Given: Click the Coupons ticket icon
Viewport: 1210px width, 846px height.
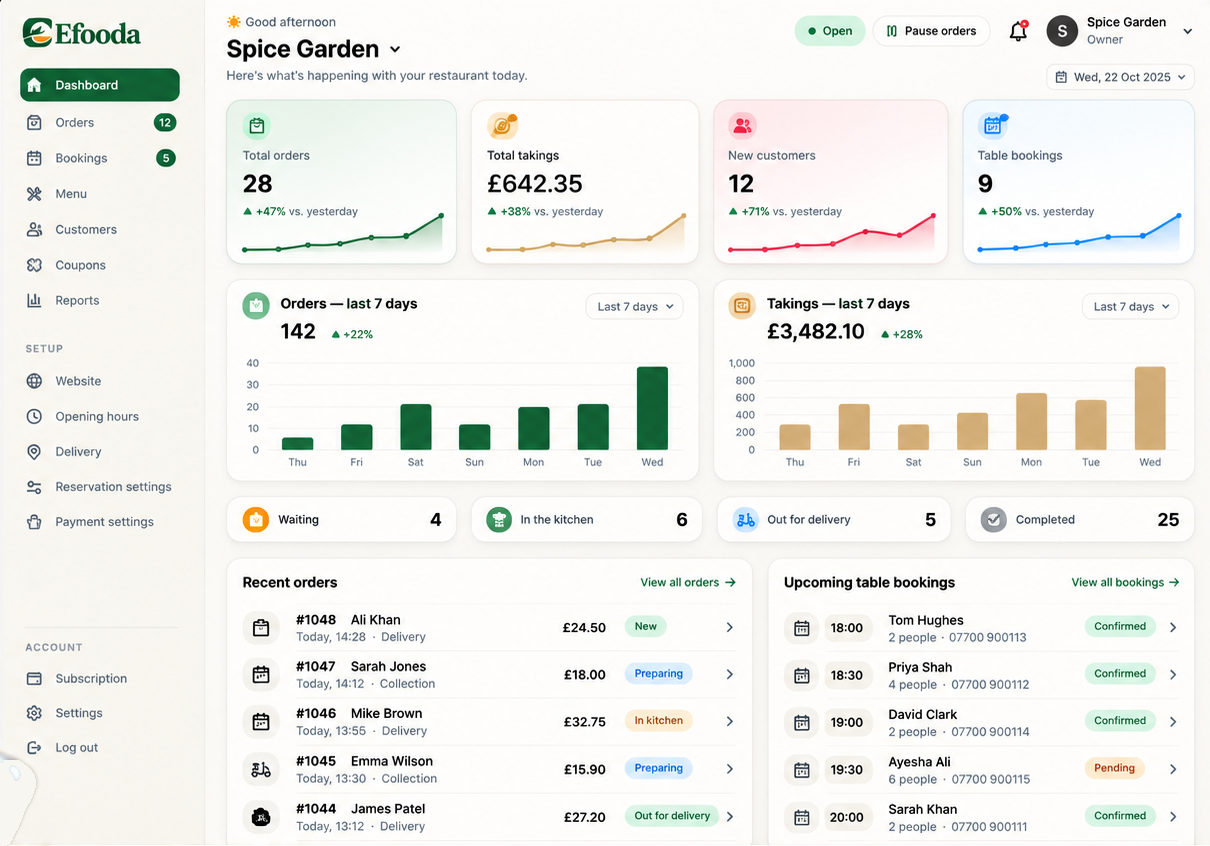Looking at the screenshot, I should tap(34, 265).
